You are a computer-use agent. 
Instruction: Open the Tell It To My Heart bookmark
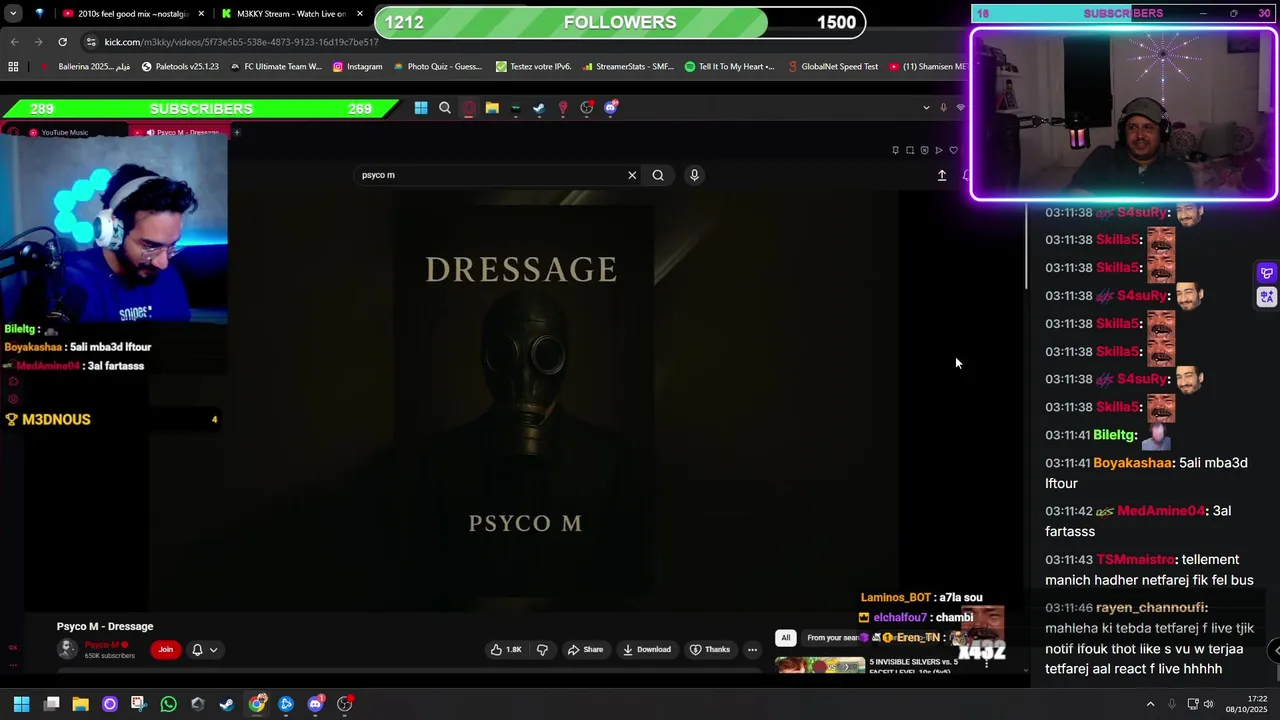coord(729,67)
